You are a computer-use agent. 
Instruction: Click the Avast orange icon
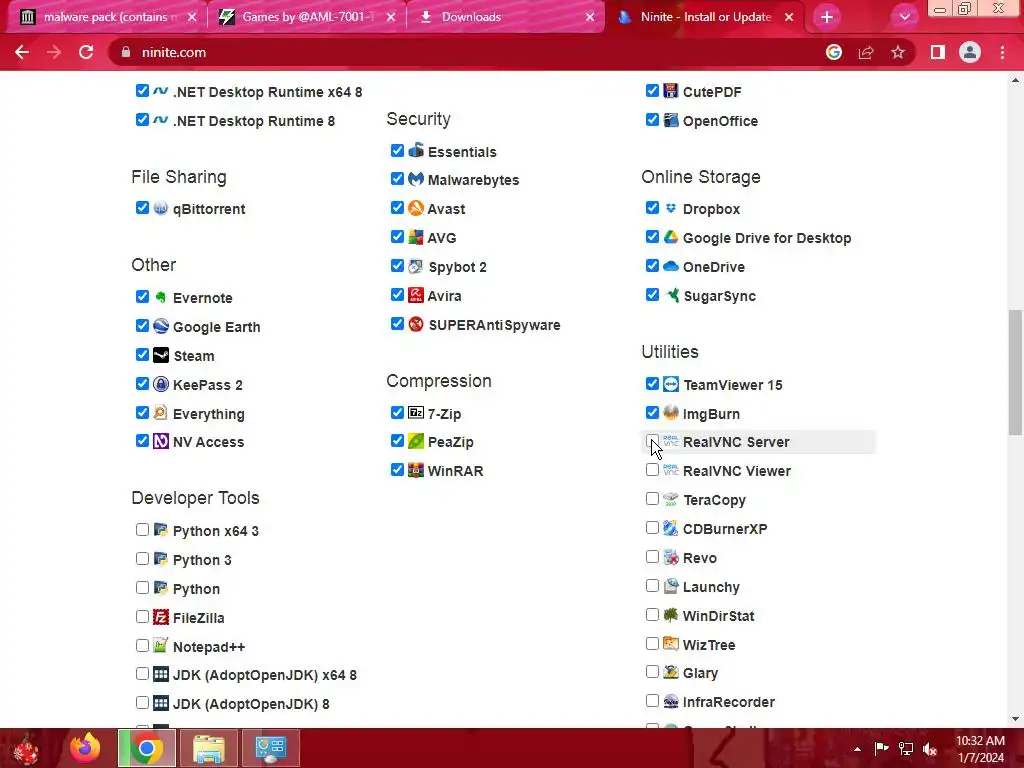tap(416, 208)
